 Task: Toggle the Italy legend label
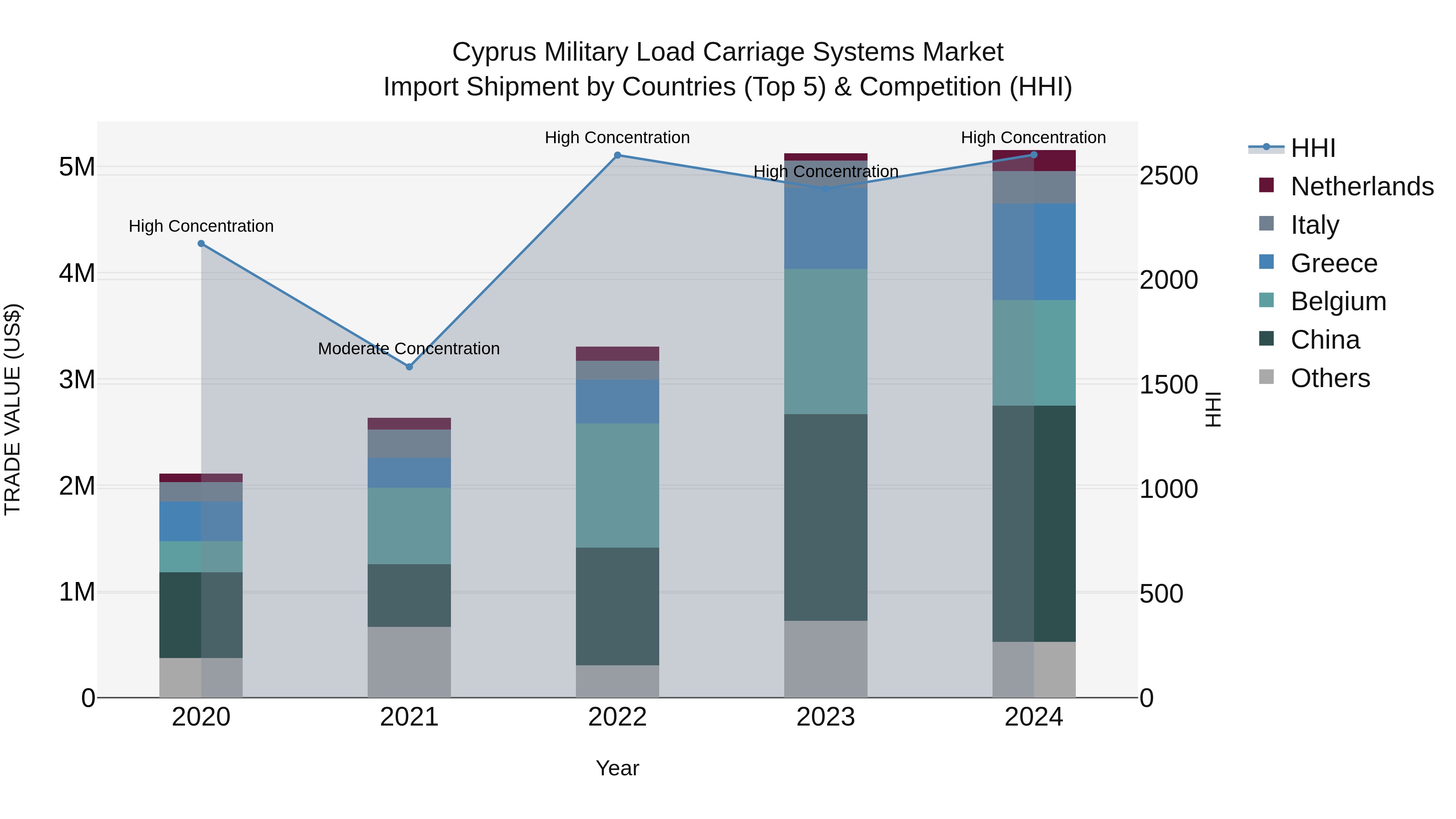pyautogui.click(x=1315, y=224)
